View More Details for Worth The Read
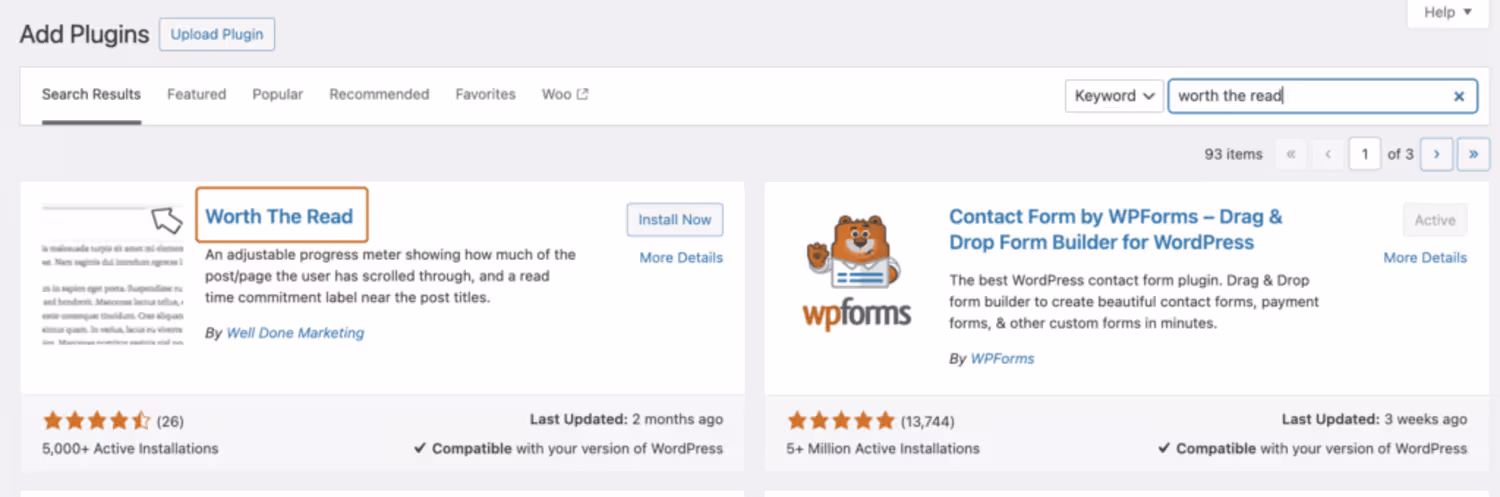Image resolution: width=1500 pixels, height=497 pixels. click(681, 258)
